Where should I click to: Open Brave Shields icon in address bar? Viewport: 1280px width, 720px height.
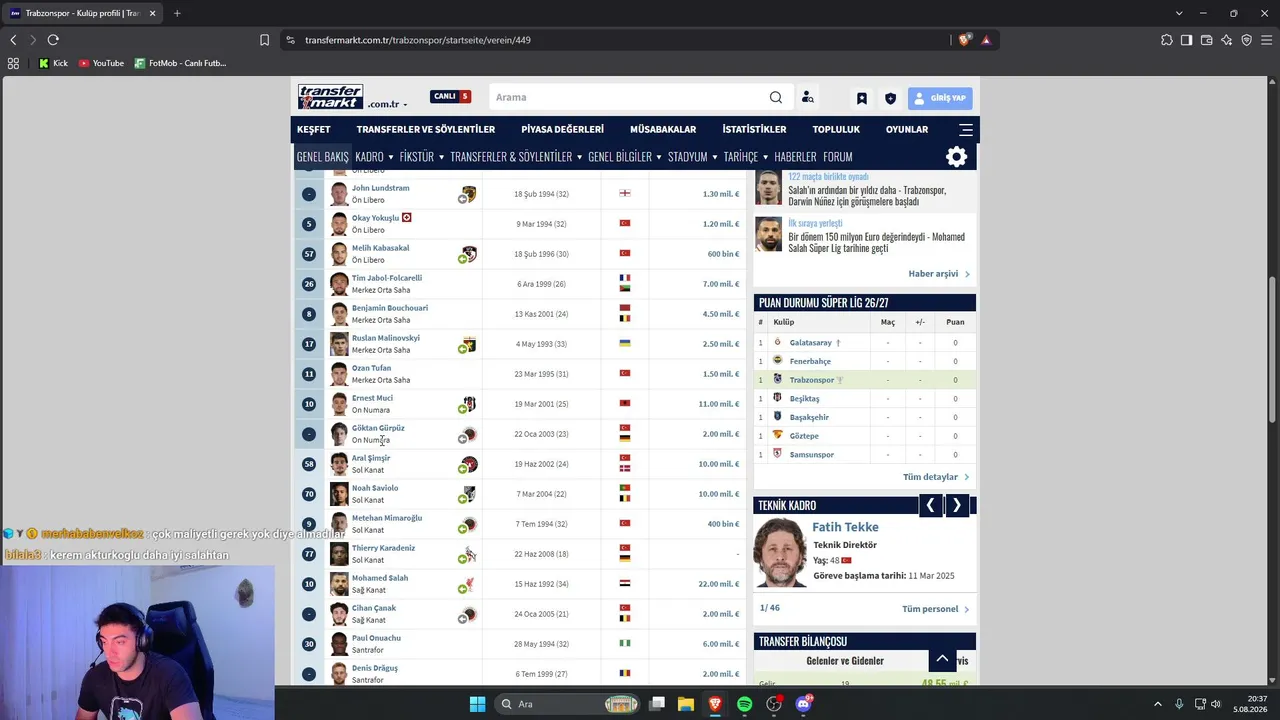click(x=964, y=40)
